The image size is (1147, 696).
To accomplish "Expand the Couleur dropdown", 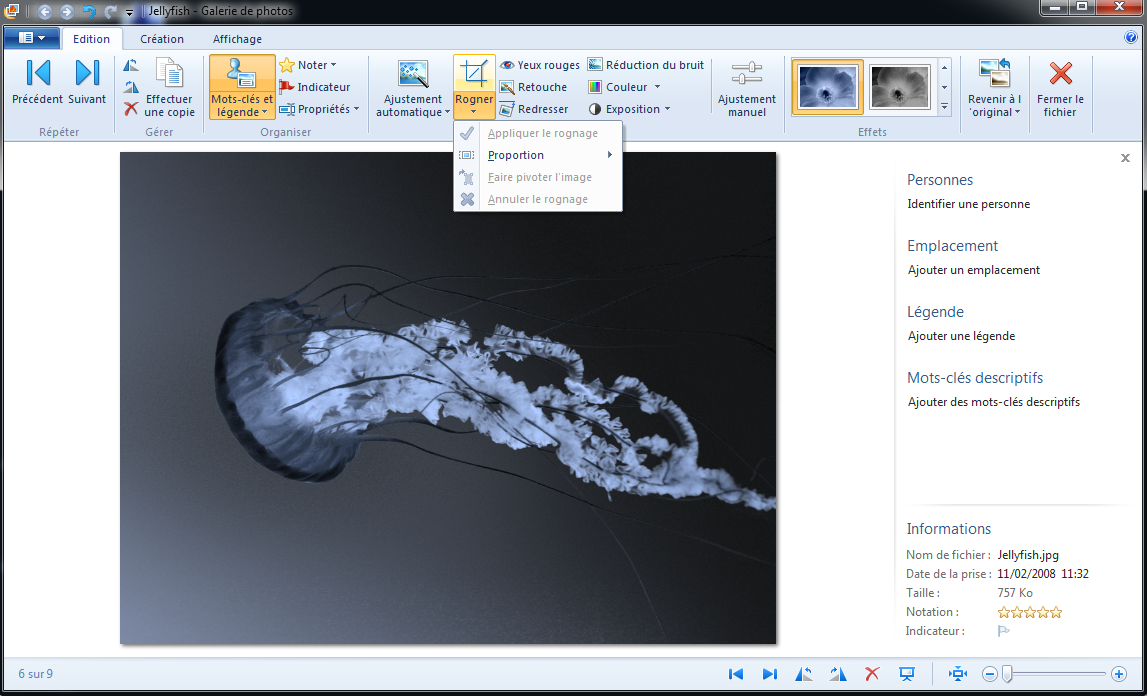I will point(624,87).
